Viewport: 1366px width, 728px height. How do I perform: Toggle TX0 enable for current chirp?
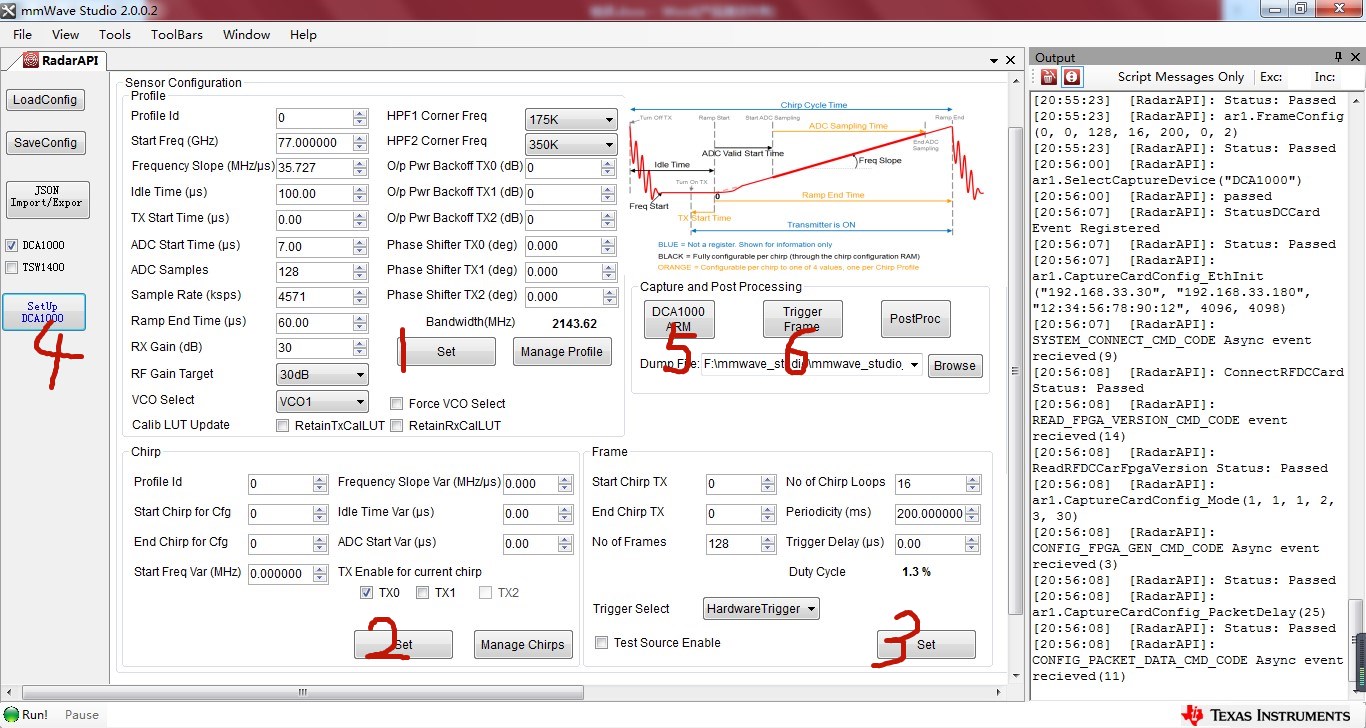(366, 593)
